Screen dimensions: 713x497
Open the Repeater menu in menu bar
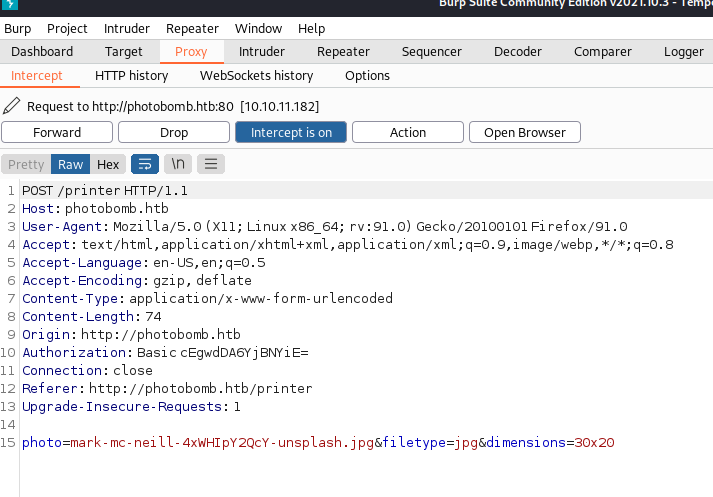point(192,29)
